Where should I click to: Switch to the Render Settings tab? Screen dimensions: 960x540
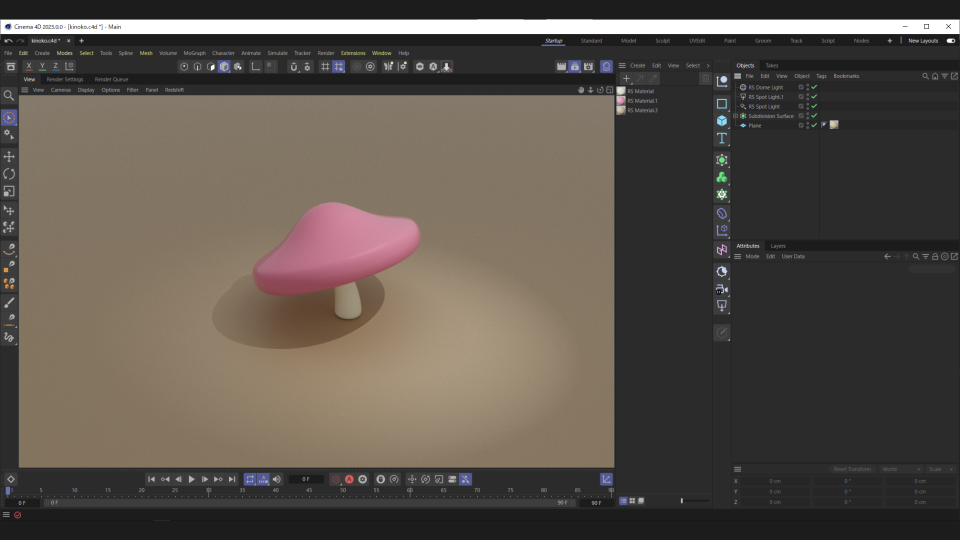click(65, 79)
